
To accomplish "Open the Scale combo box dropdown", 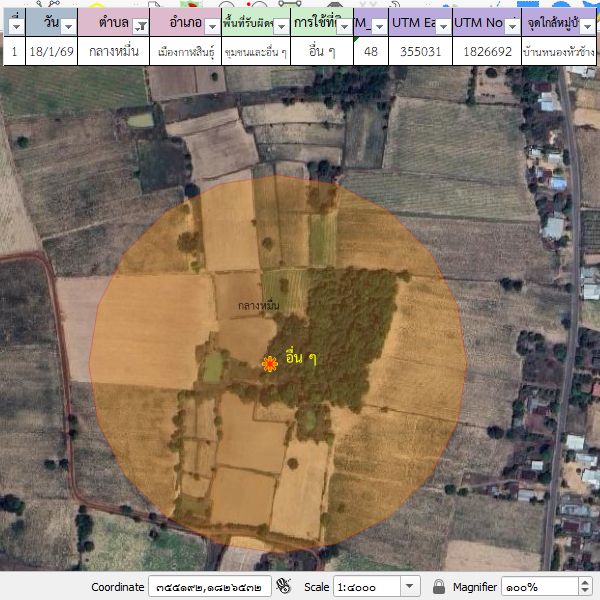I will pyautogui.click(x=410, y=586).
